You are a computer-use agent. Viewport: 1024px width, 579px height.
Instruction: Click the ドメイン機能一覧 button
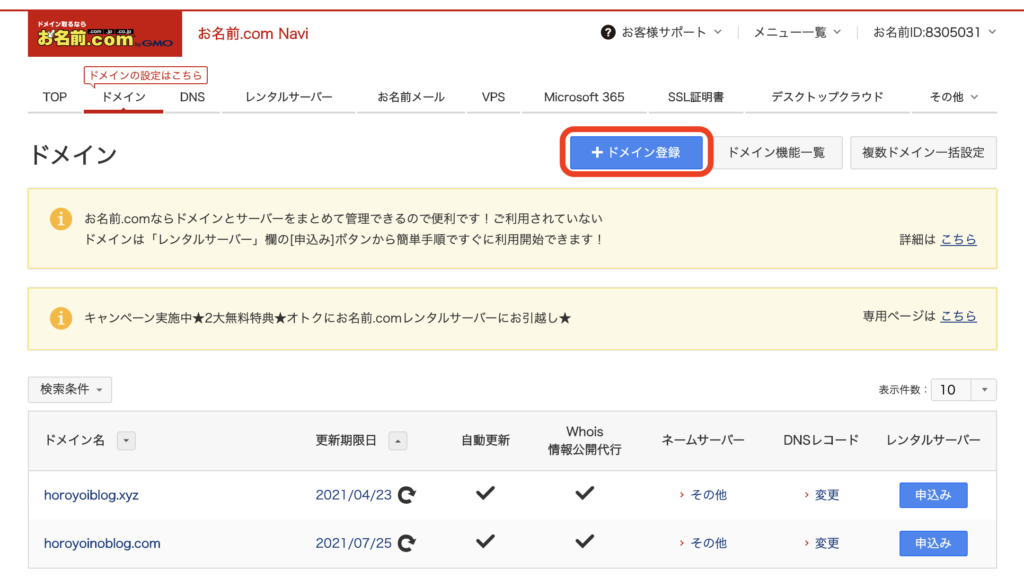click(776, 153)
